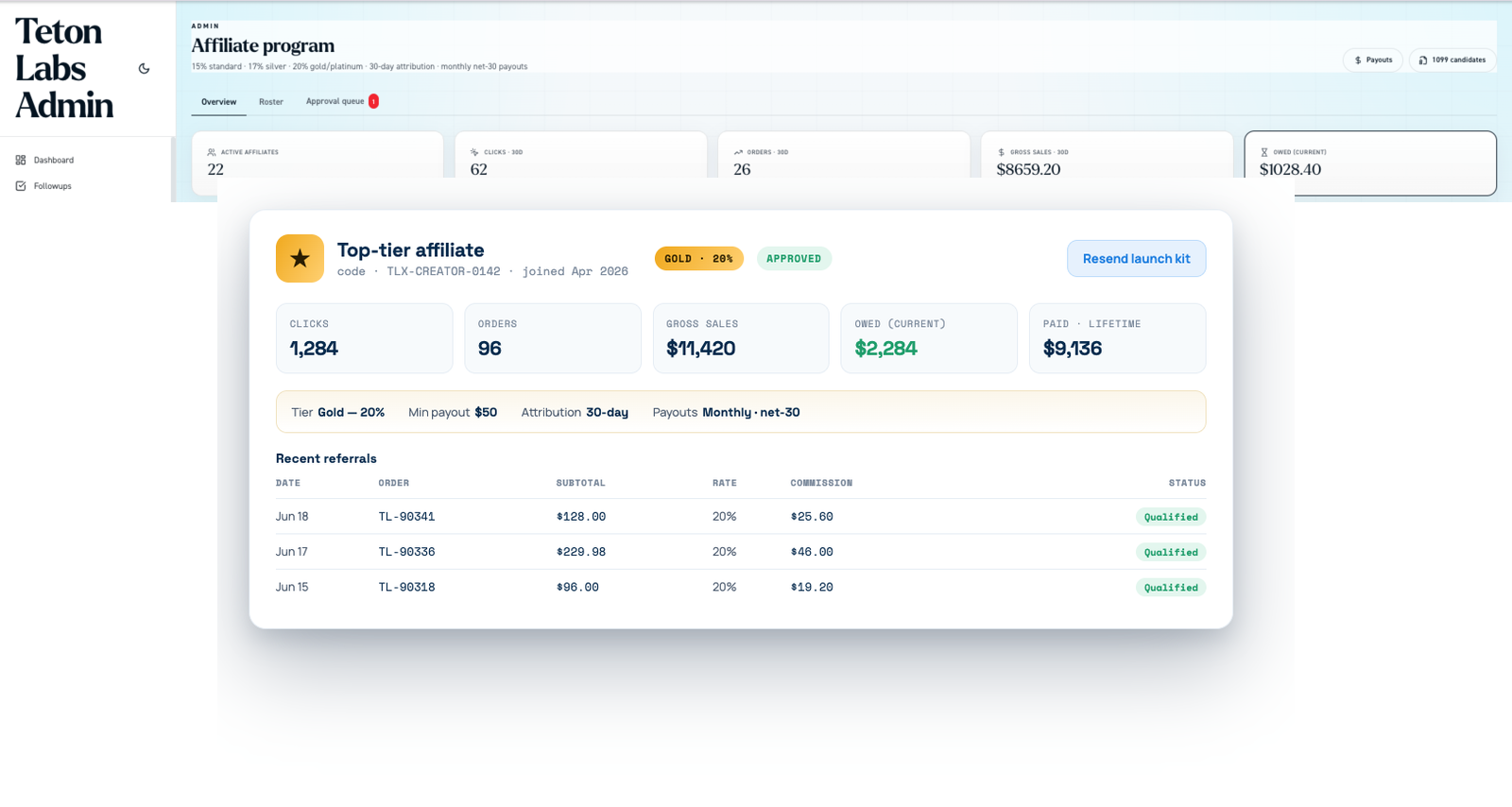
Task: Click the $229.98 subtotal cell
Action: [581, 552]
